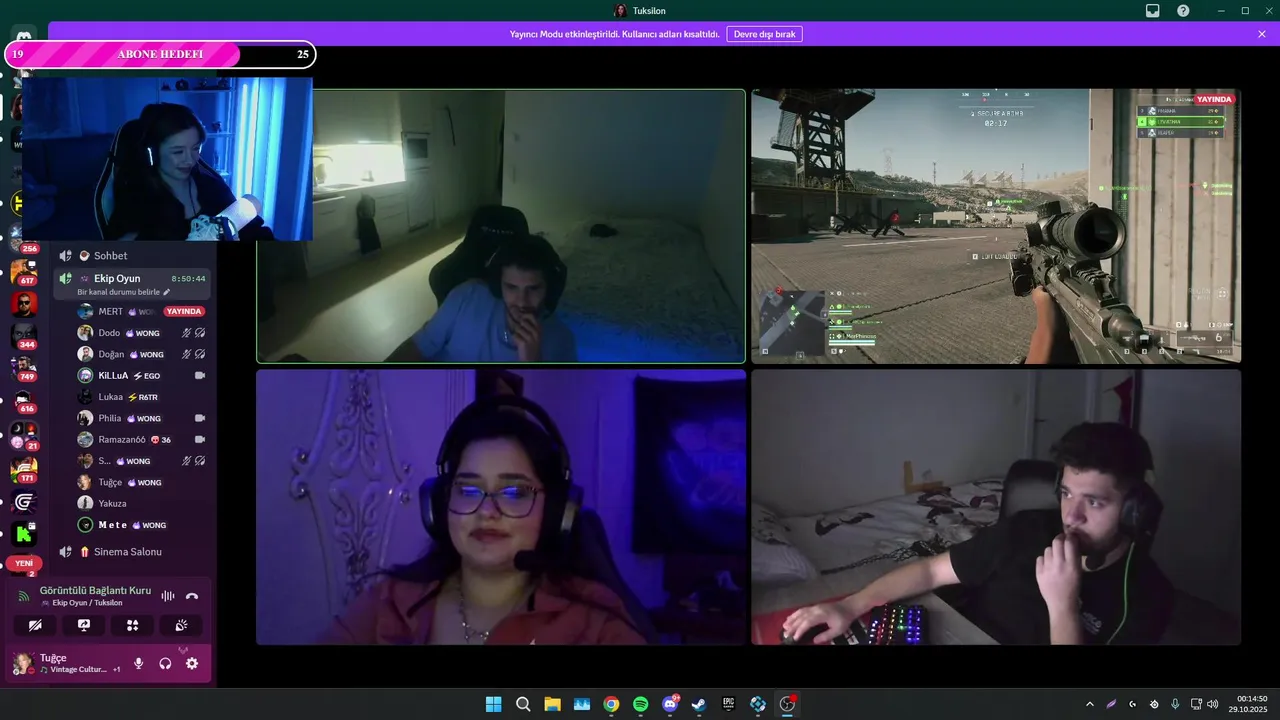Show hidden system tray icons
The width and height of the screenshot is (1280, 720).
click(x=1090, y=704)
